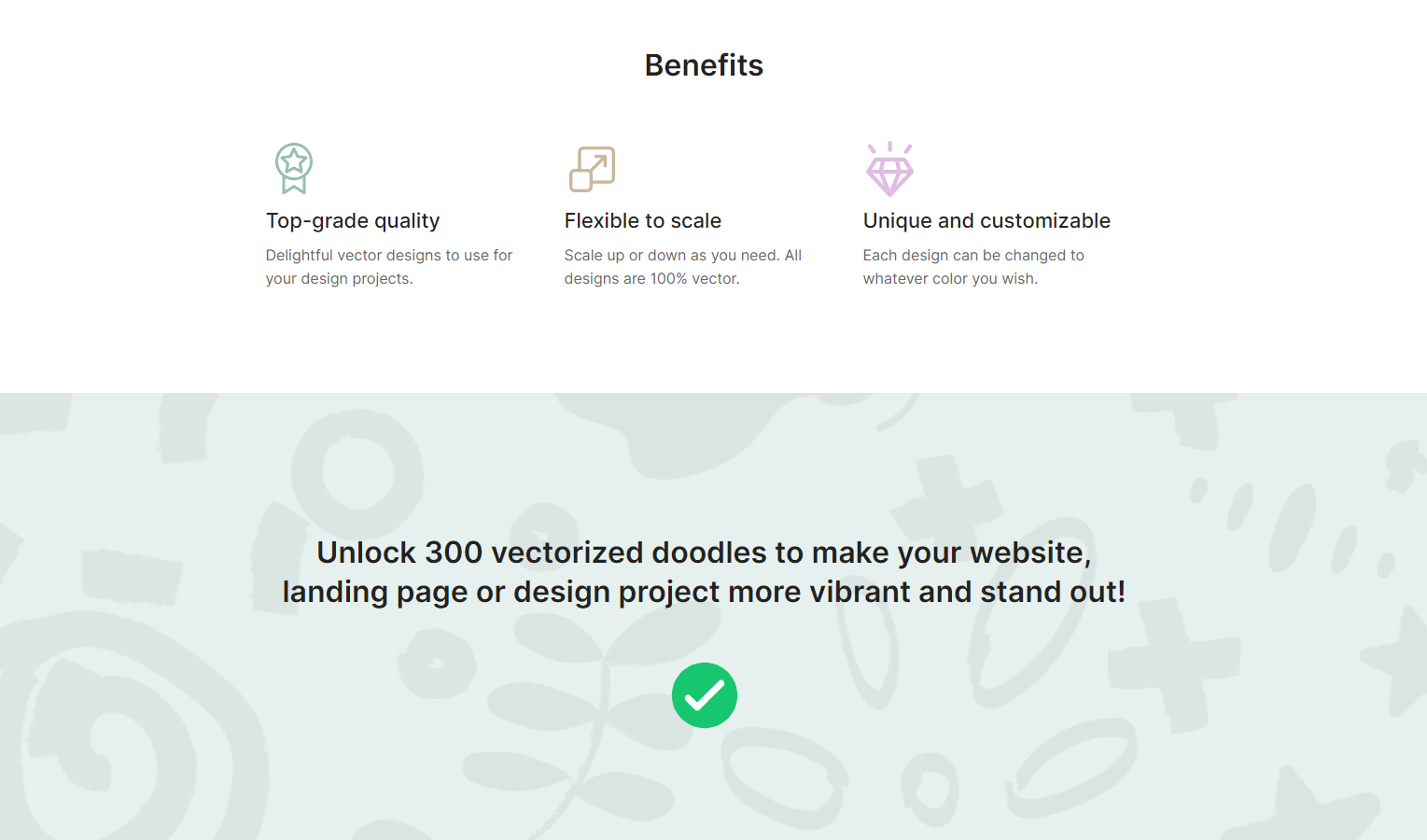This screenshot has width=1427, height=840.
Task: Click the "landing page or design project" line
Action: [704, 592]
